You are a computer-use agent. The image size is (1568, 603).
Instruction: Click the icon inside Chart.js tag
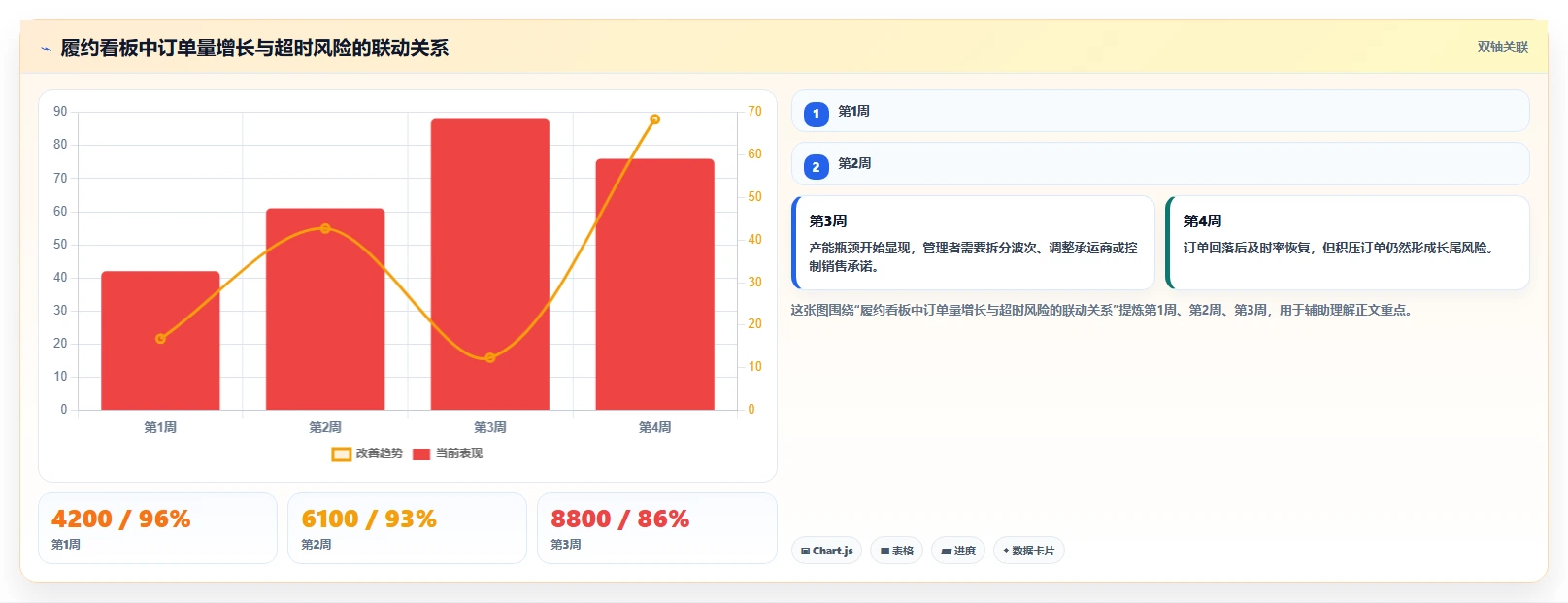tap(805, 552)
